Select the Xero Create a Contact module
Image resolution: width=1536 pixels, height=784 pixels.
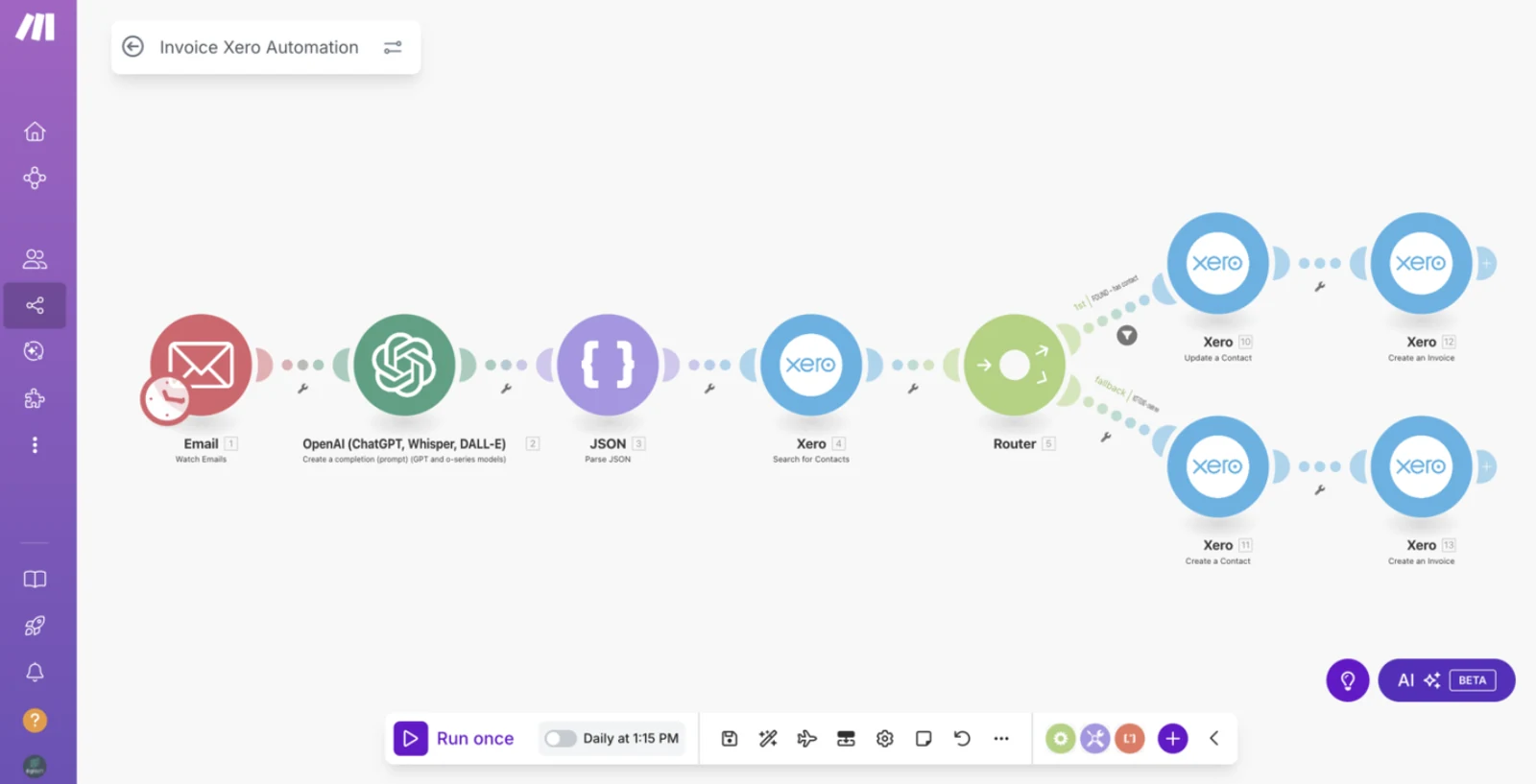click(x=1217, y=466)
